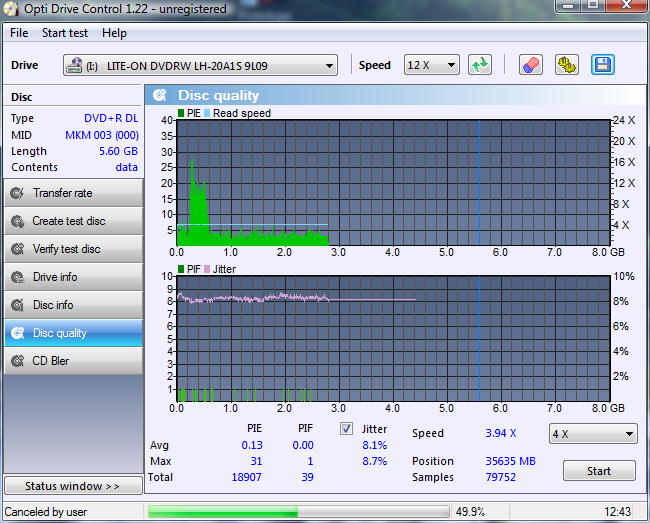
Task: Click the 49.9% progress percentage text
Action: 470,512
